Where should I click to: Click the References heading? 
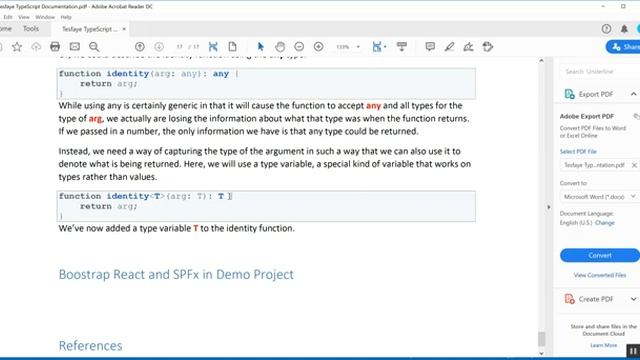(x=90, y=346)
